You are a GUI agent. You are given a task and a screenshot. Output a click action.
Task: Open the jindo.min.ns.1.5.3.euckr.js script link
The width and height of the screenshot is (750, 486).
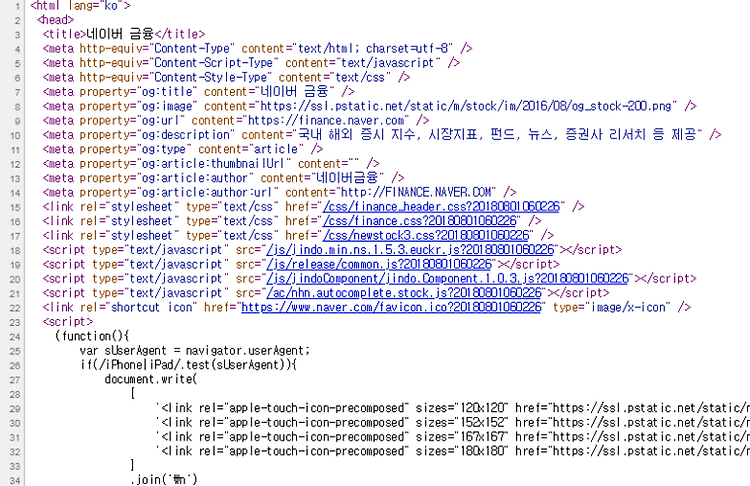click(410, 250)
